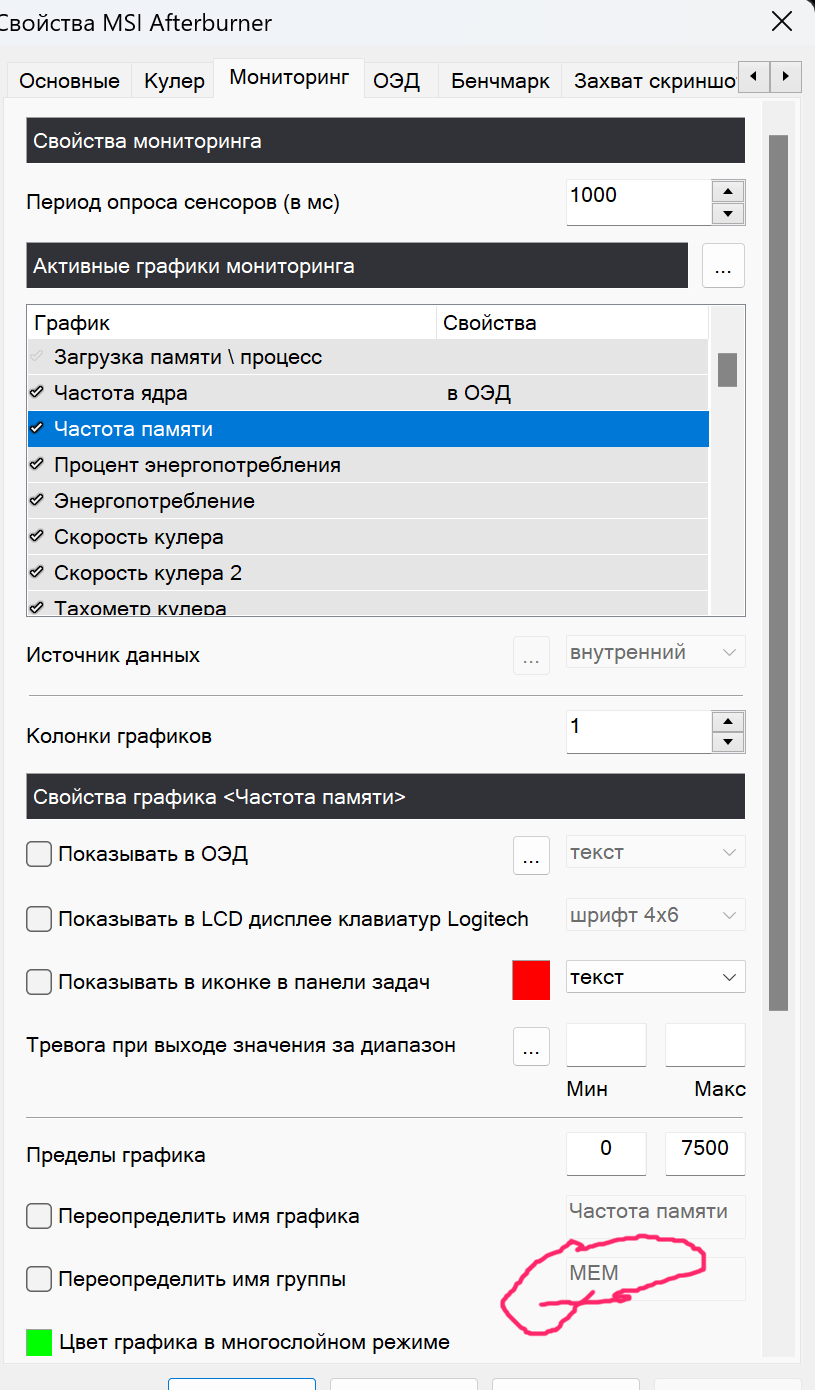Click the graph limit maximum field 7500
Screen dimensions: 815x1390
click(705, 1150)
